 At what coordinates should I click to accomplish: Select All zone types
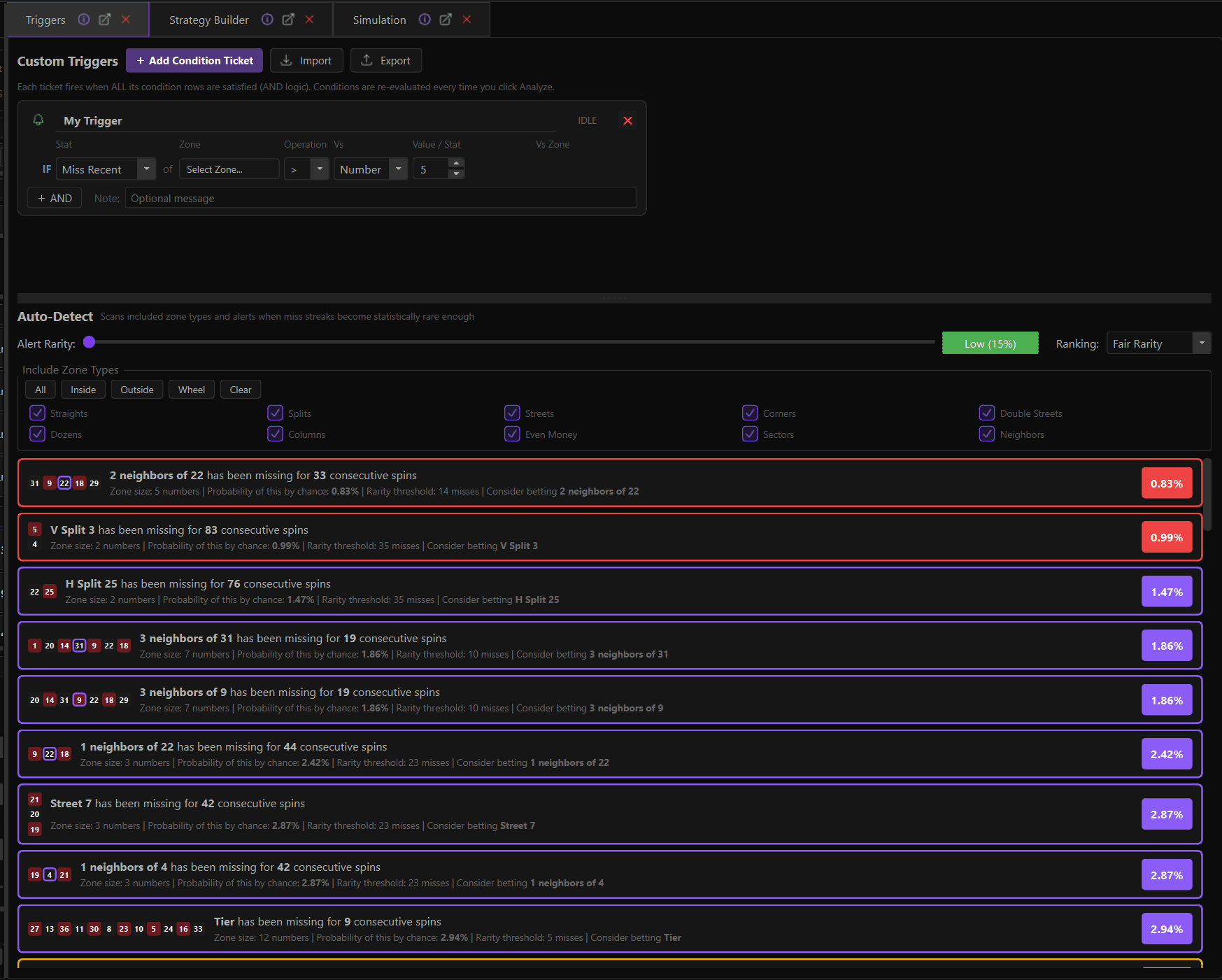[x=40, y=390]
